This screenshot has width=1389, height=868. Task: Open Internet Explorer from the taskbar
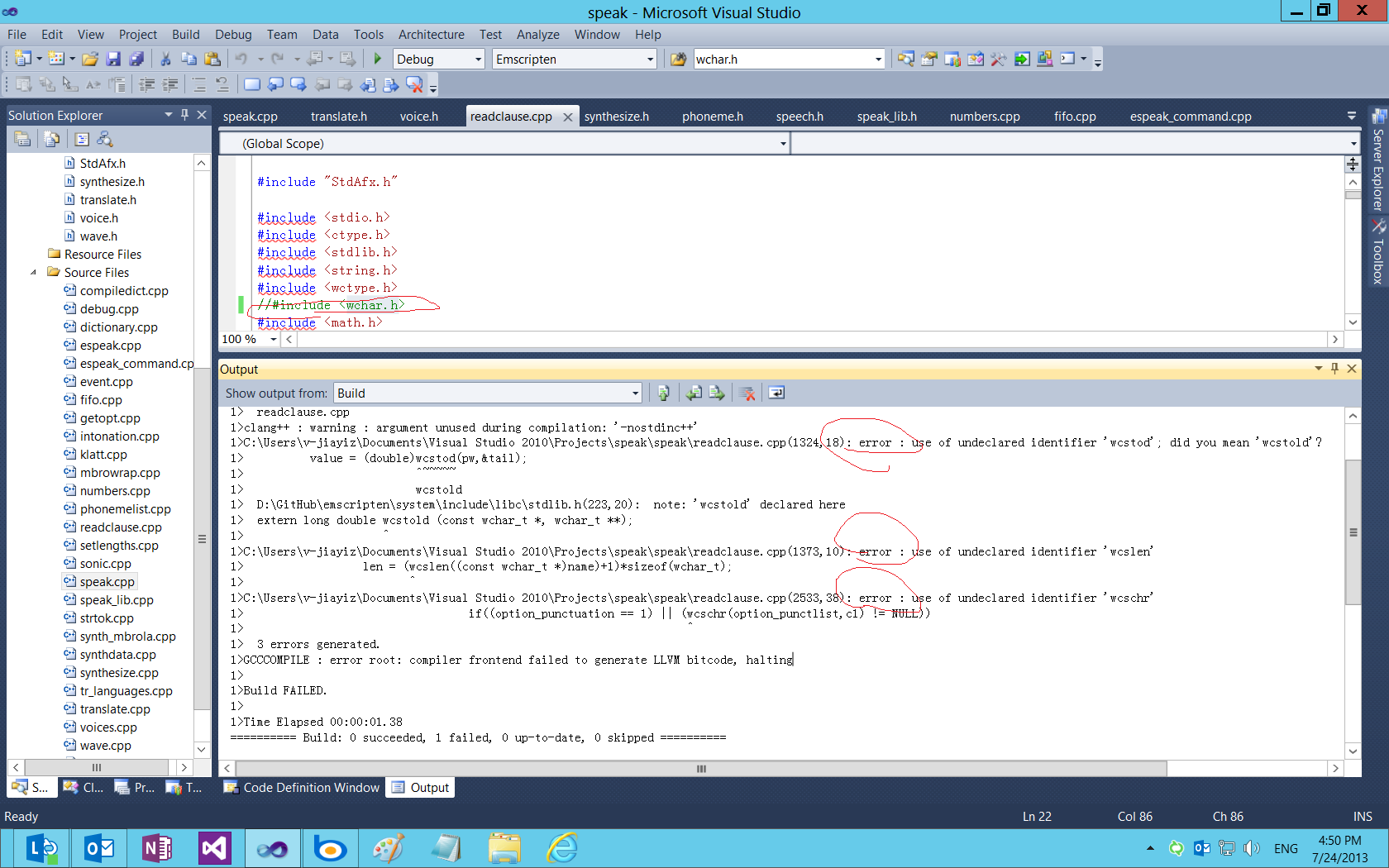[x=562, y=848]
